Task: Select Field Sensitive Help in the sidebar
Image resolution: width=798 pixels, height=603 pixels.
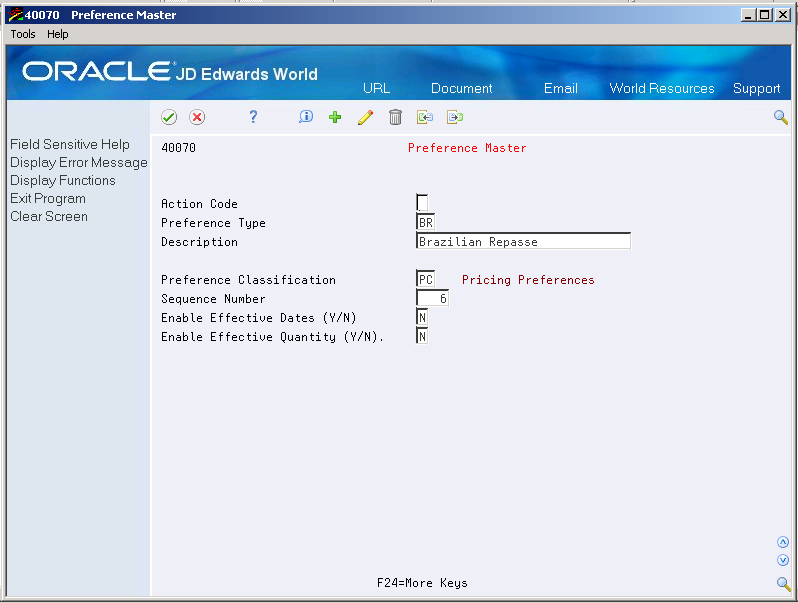Action: pos(70,145)
